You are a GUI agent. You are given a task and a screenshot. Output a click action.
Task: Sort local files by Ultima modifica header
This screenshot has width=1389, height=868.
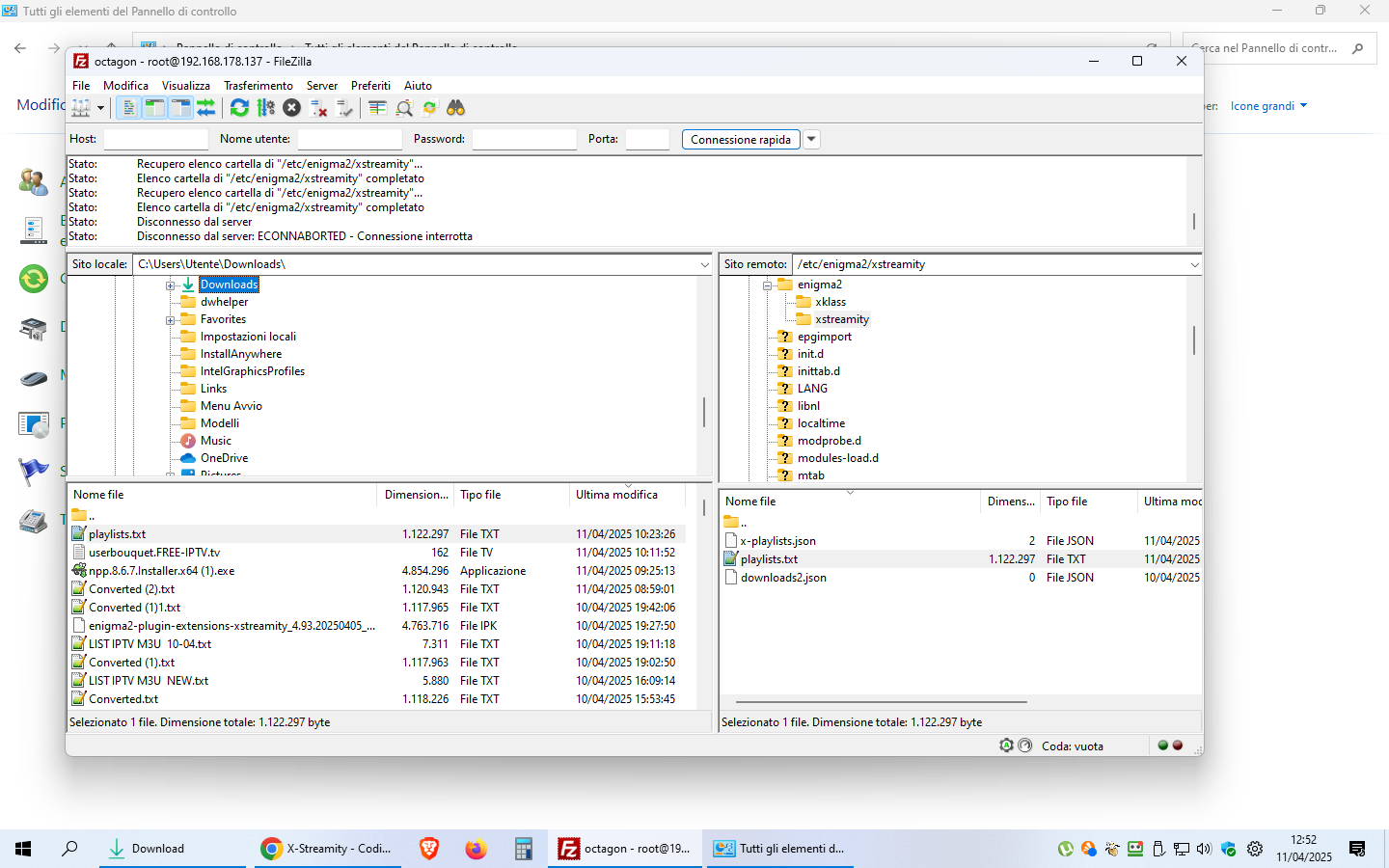627,495
